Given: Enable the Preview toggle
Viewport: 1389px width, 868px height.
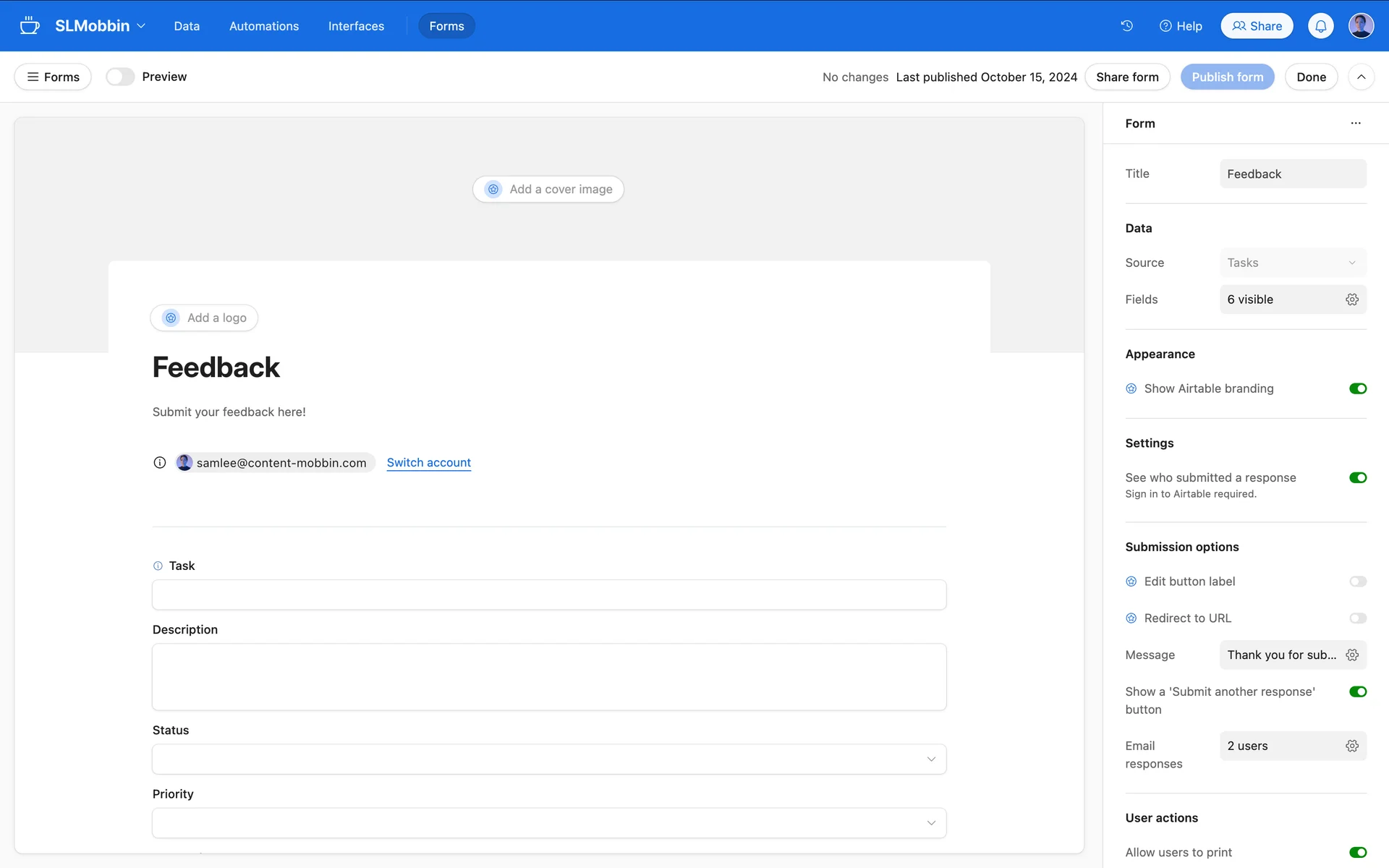Looking at the screenshot, I should pos(120,77).
